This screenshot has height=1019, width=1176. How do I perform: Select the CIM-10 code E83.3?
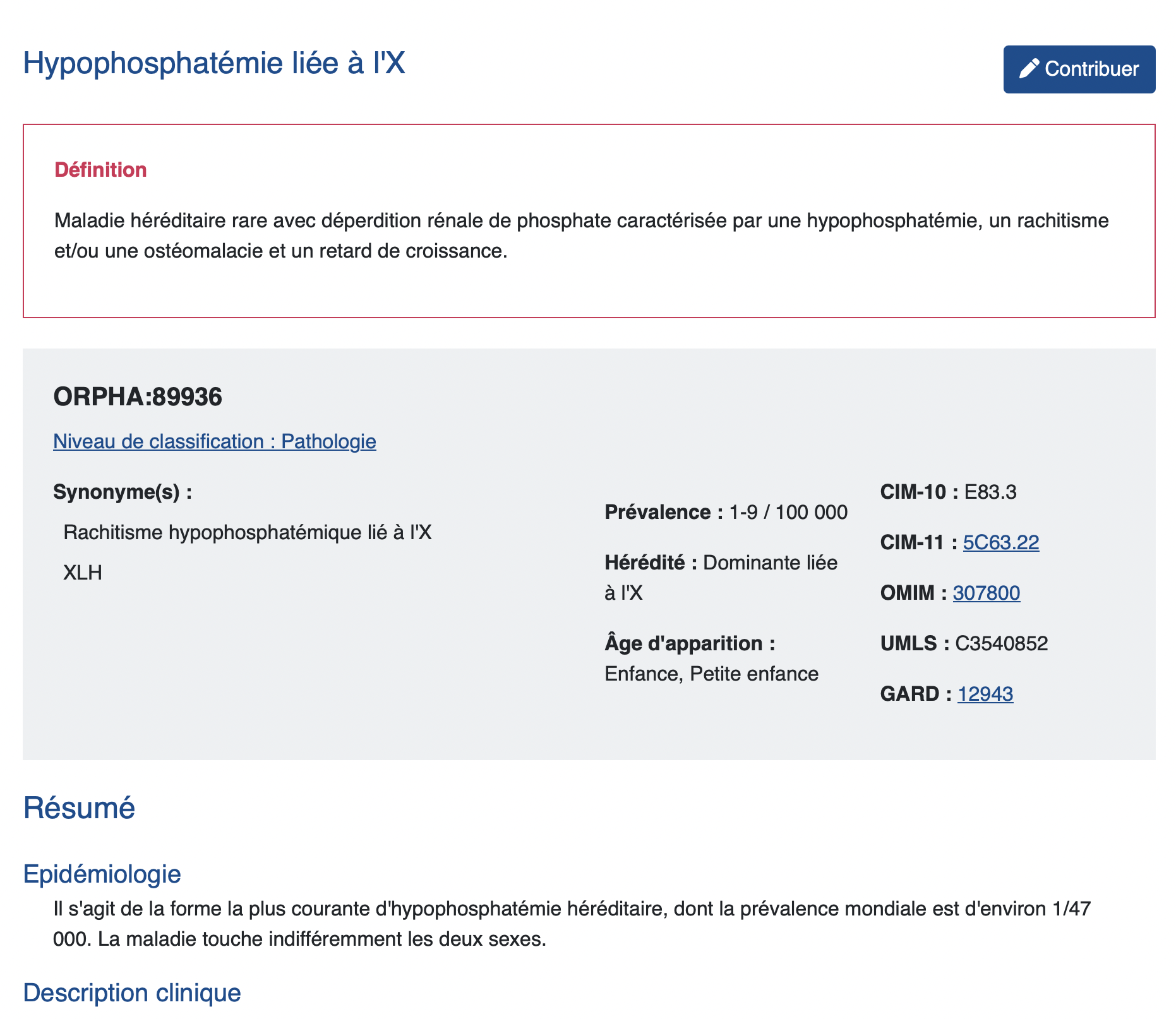coord(990,492)
